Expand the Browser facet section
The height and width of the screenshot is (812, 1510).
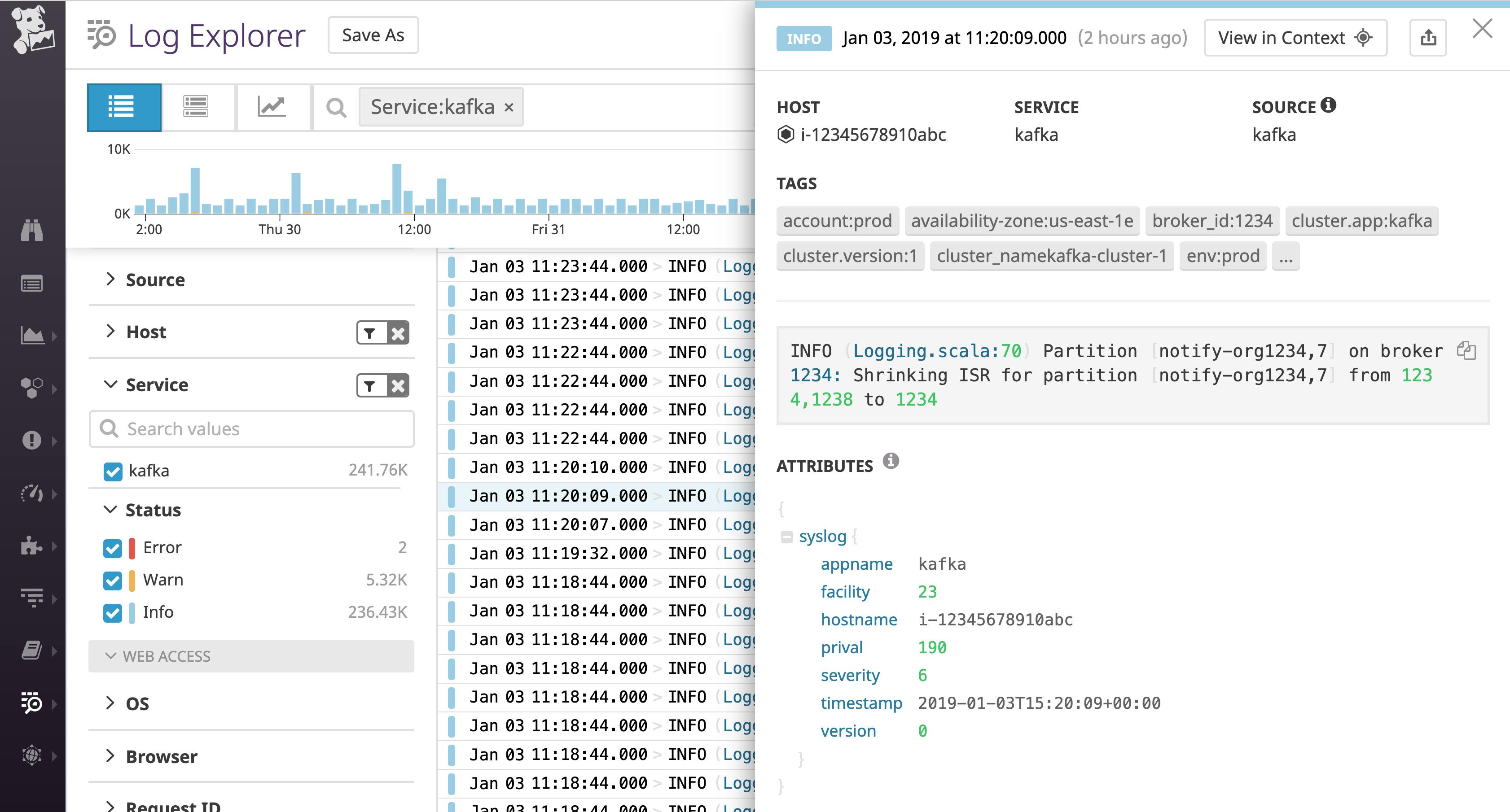(x=110, y=756)
